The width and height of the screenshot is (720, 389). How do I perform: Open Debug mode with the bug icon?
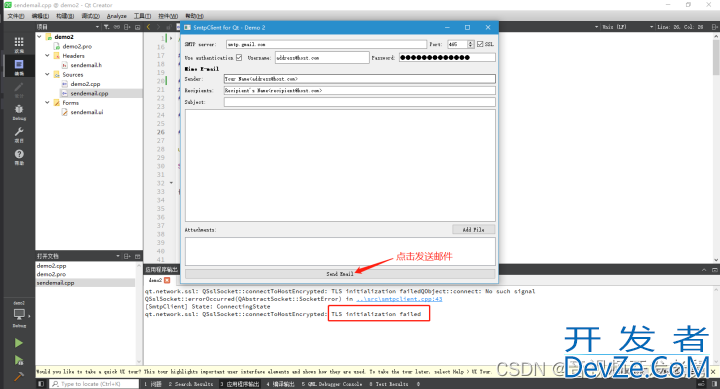(x=19, y=112)
